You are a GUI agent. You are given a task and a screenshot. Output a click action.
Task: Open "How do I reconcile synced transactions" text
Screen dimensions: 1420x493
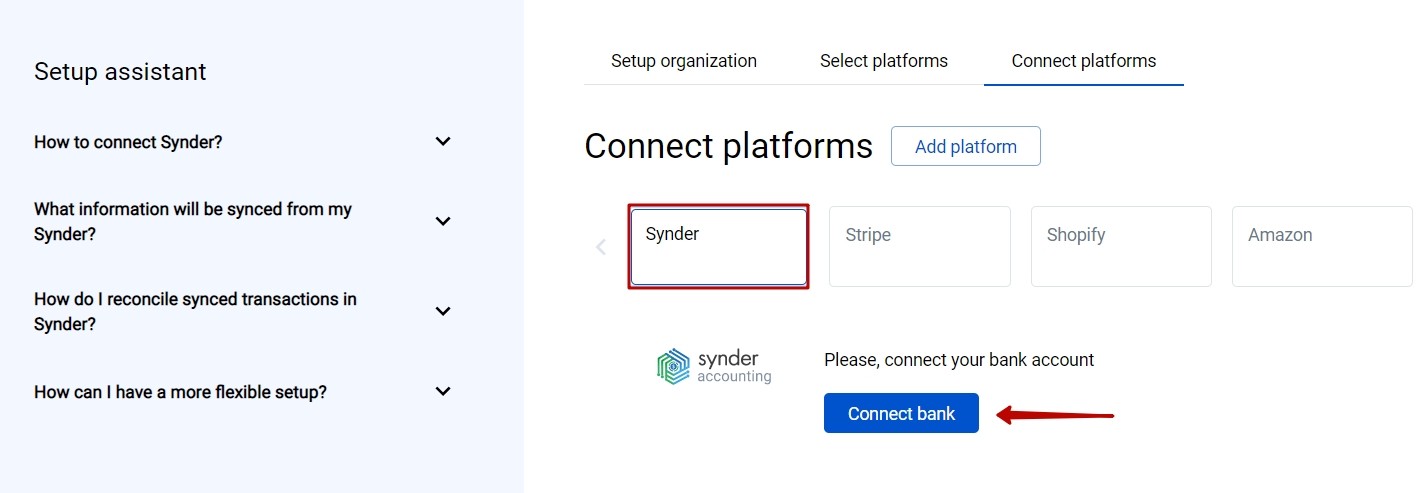[x=195, y=311]
